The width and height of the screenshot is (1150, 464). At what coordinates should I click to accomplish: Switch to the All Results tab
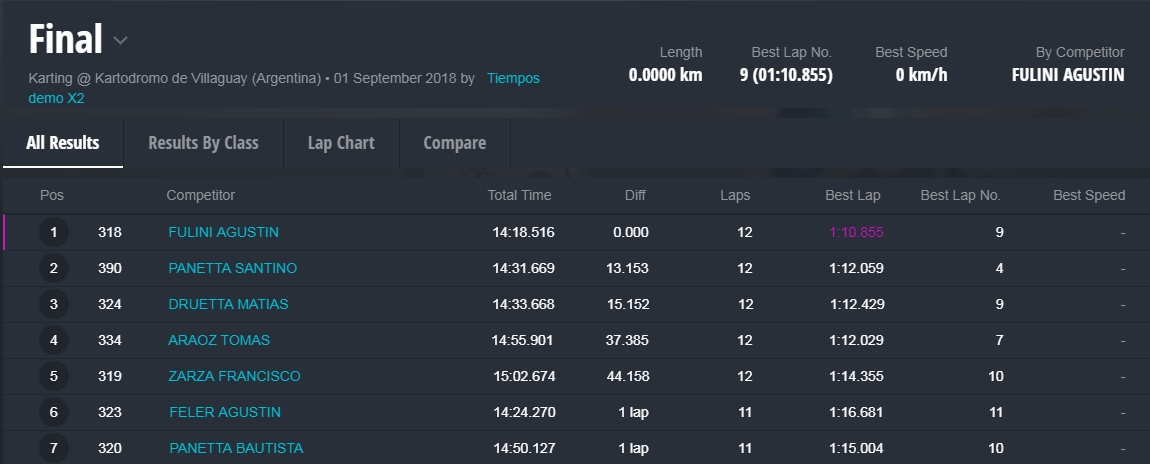click(62, 143)
